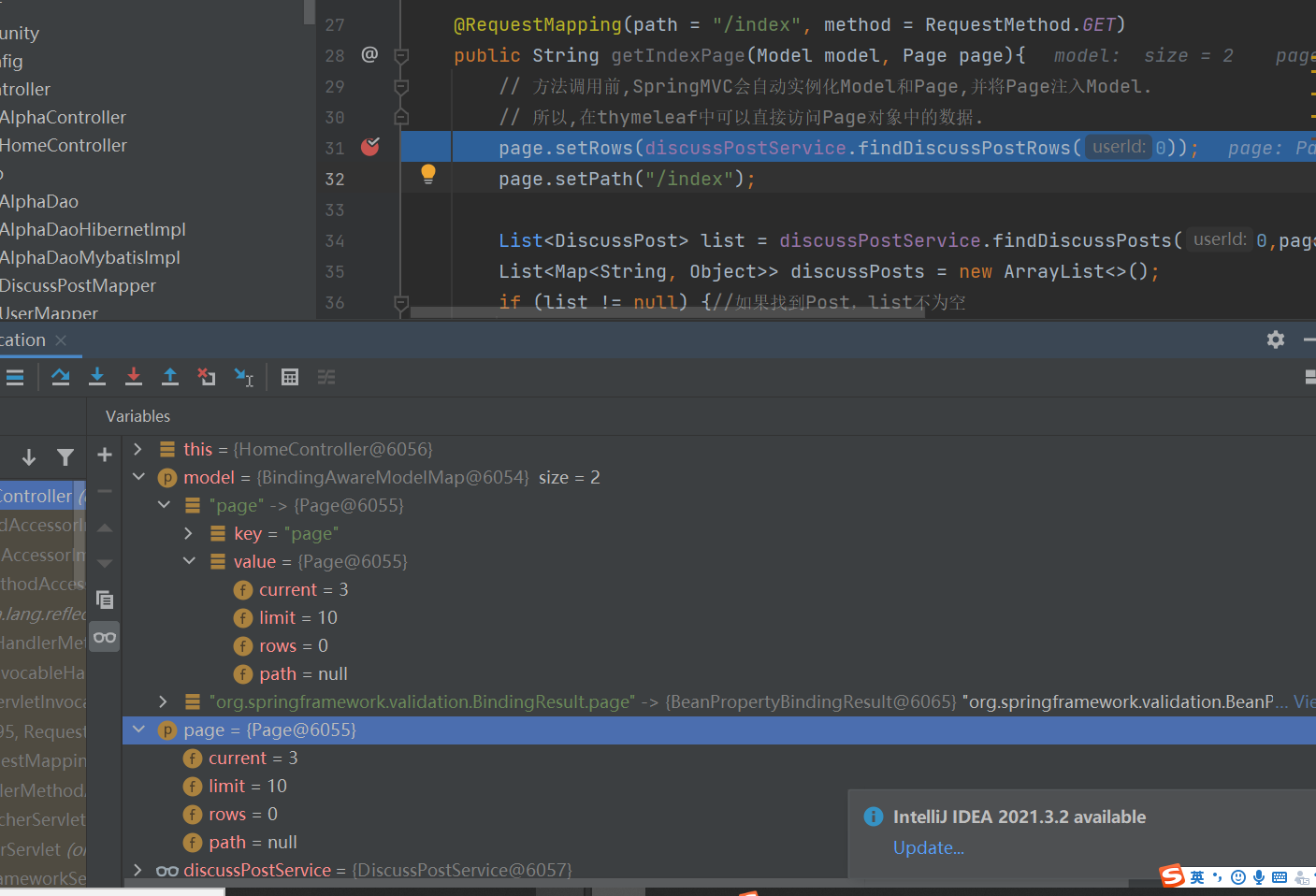Open frames filter funnel icon
Screen dimensions: 1316x896
click(65, 456)
